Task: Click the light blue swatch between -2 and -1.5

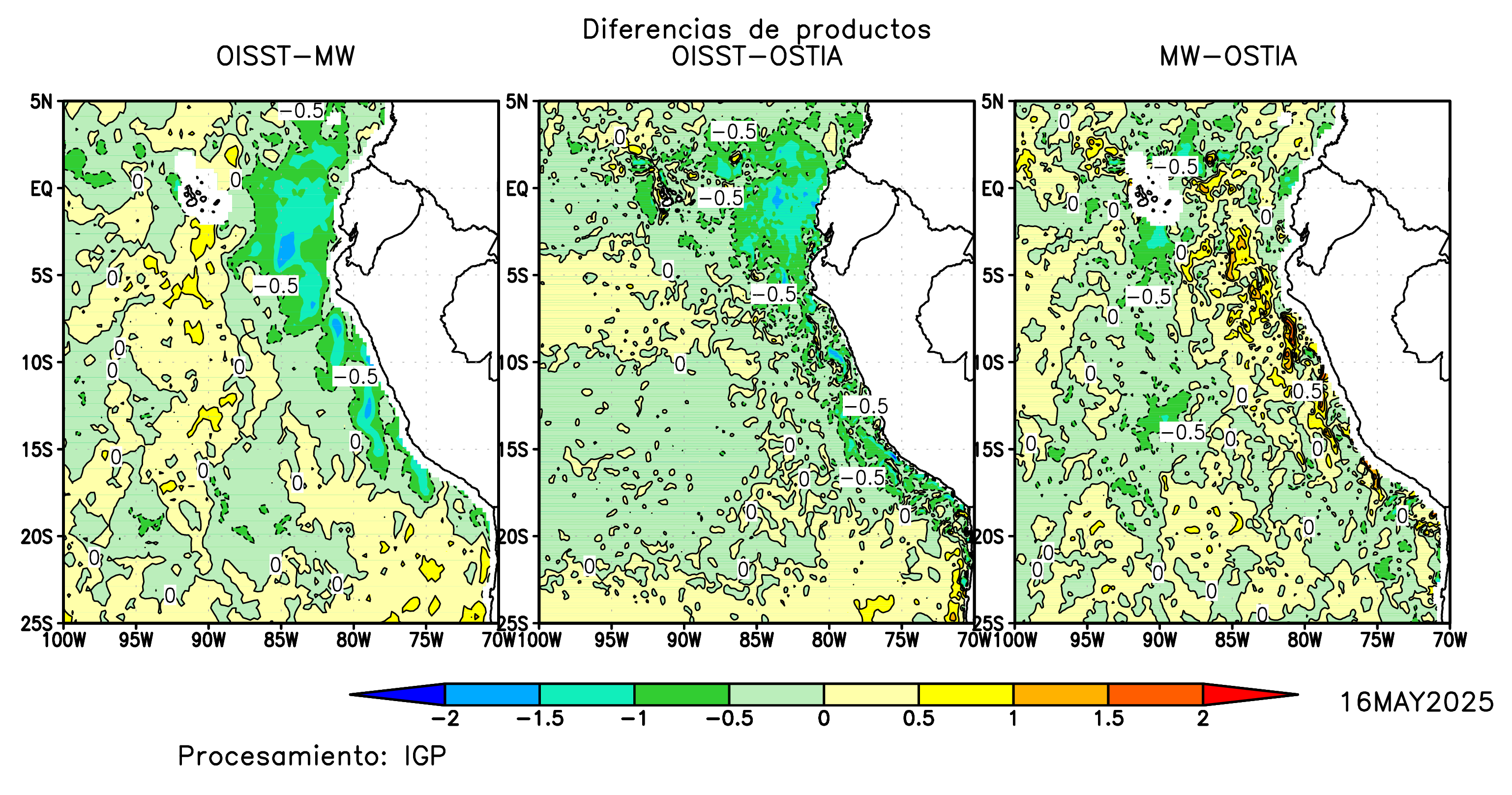Action: [493, 694]
